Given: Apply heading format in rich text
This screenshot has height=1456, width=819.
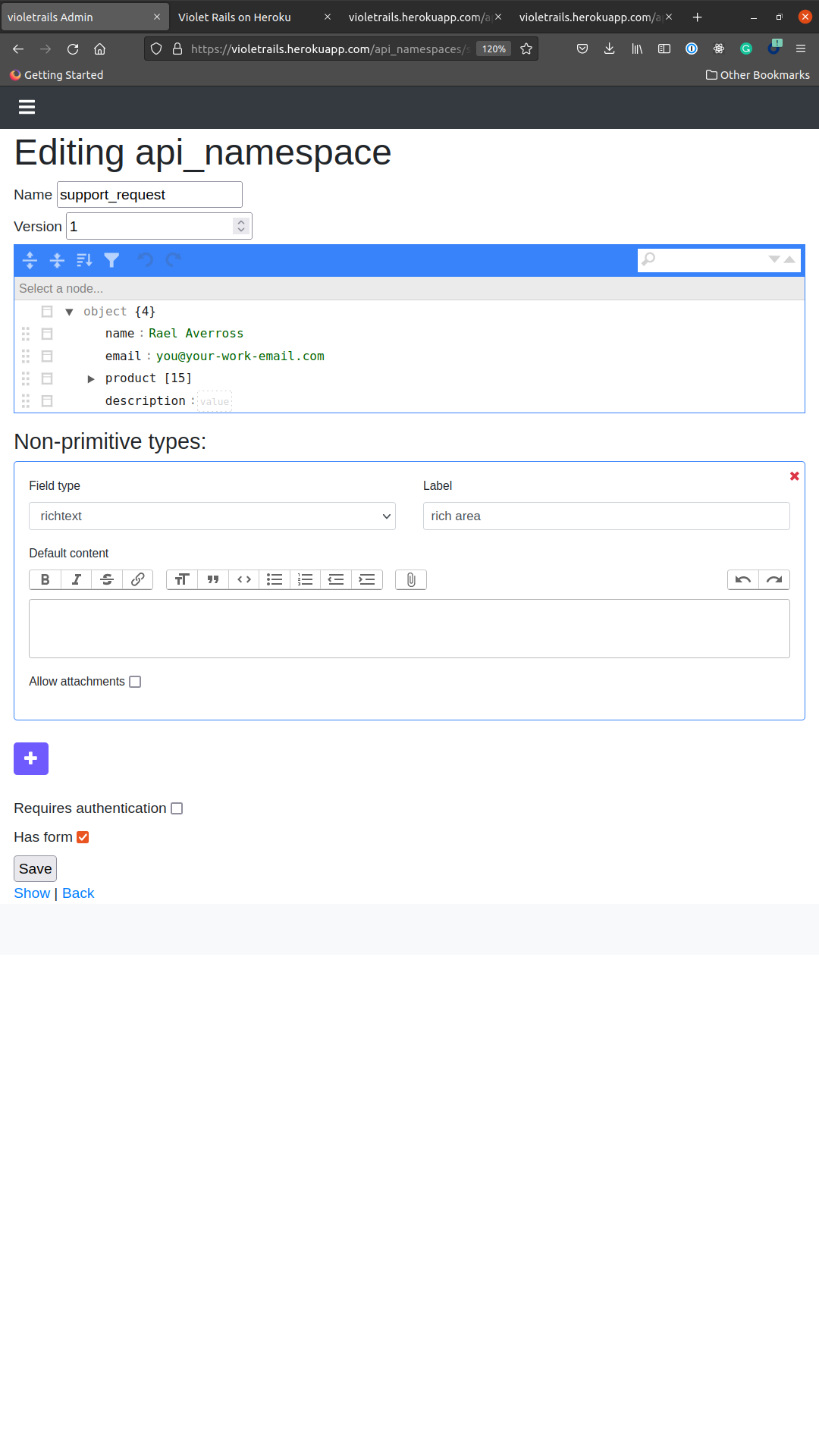Looking at the screenshot, I should point(182,579).
